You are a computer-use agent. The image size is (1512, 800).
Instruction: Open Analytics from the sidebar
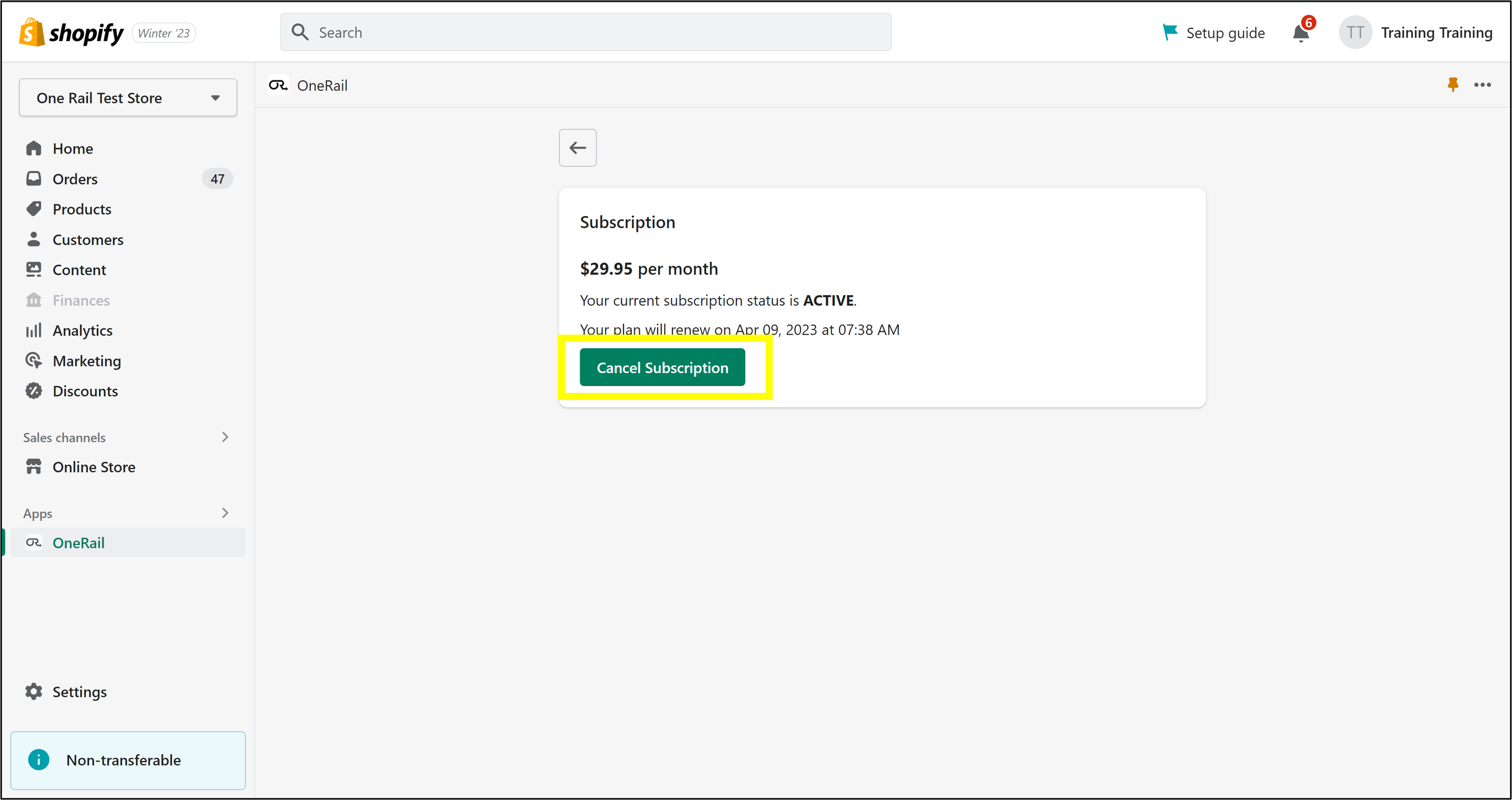click(82, 330)
